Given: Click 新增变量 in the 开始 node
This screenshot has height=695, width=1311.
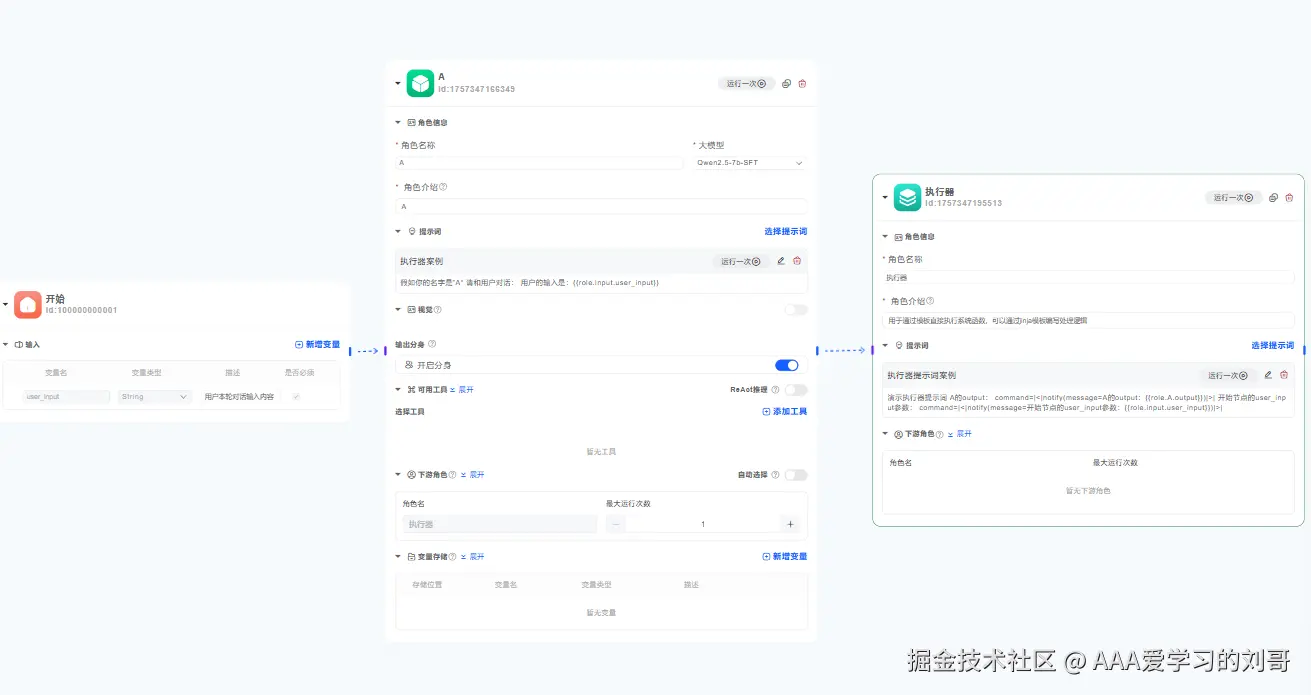Looking at the screenshot, I should click(x=317, y=345).
